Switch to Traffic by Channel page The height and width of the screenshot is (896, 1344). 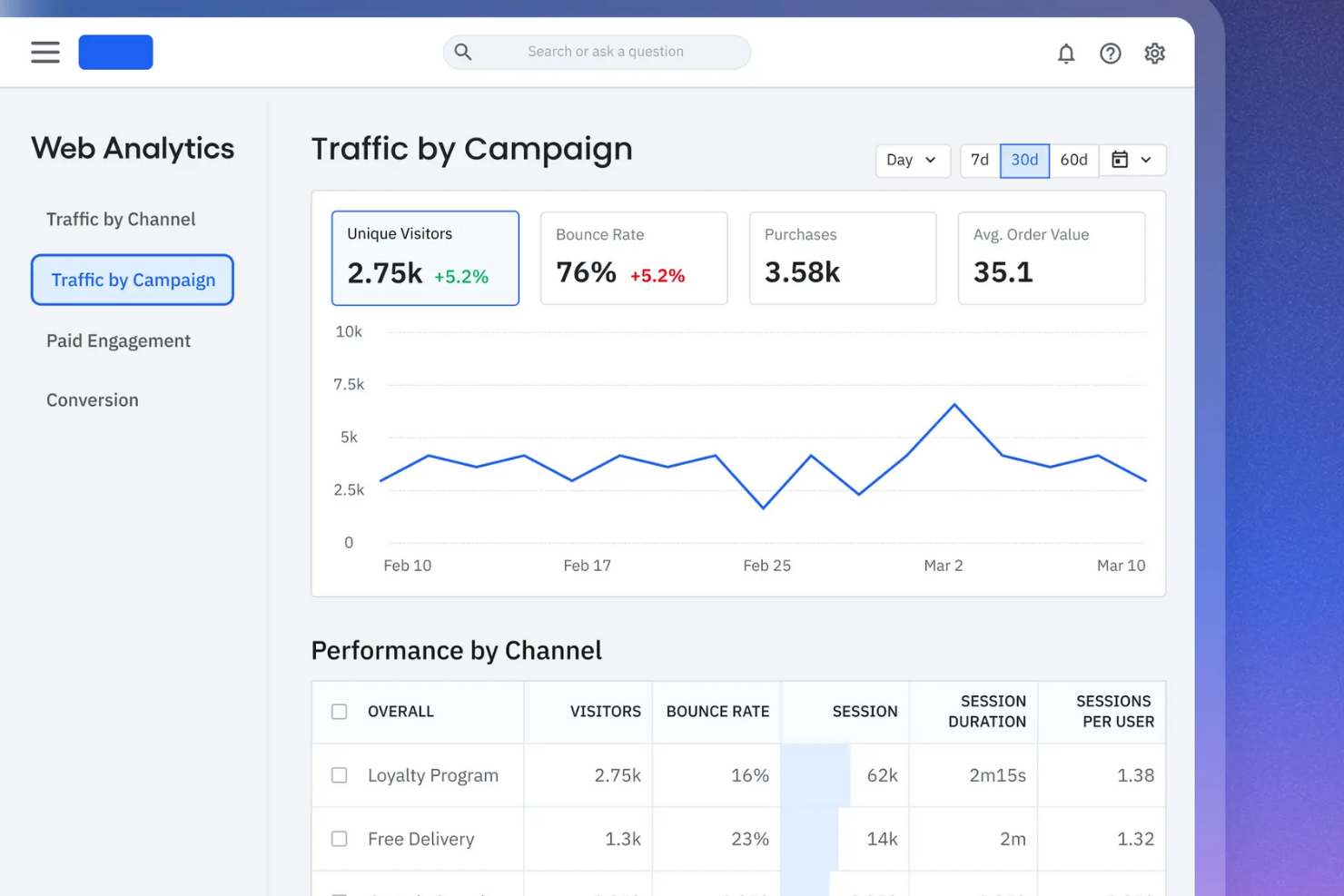click(x=121, y=220)
